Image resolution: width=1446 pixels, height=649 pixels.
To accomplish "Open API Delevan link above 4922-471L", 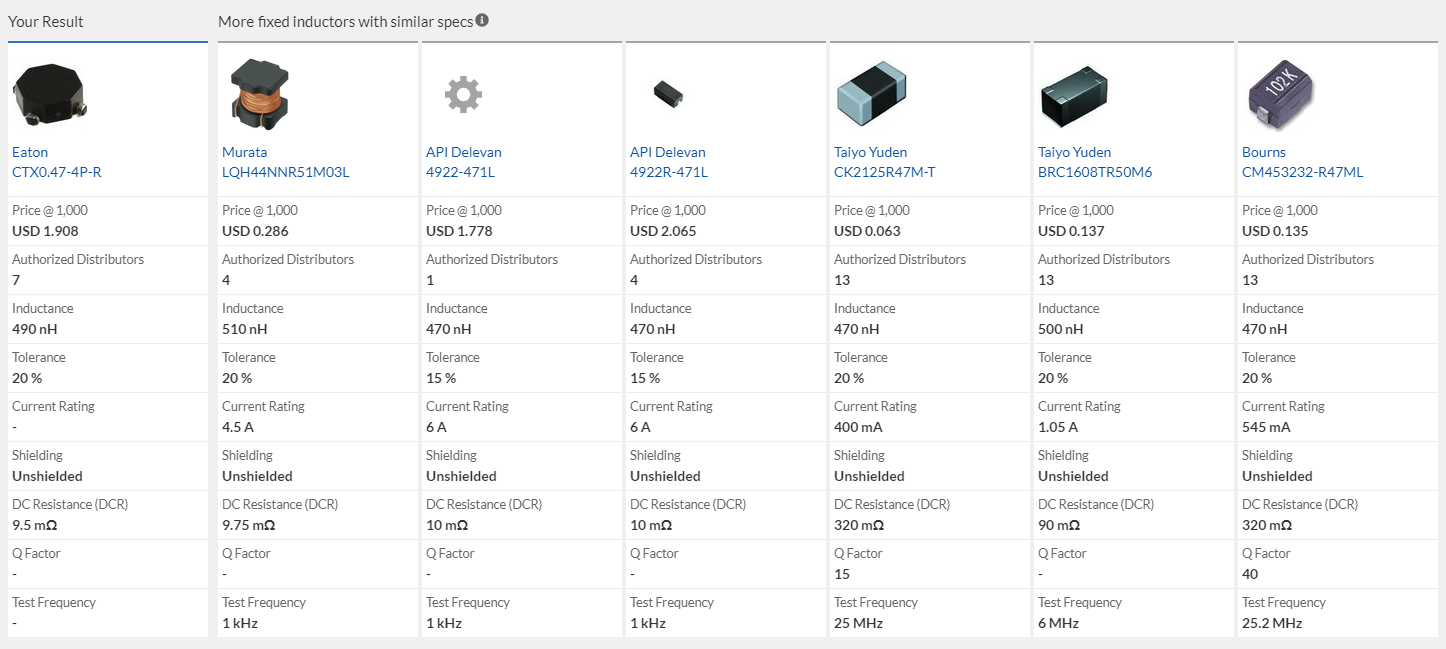I will tap(464, 152).
